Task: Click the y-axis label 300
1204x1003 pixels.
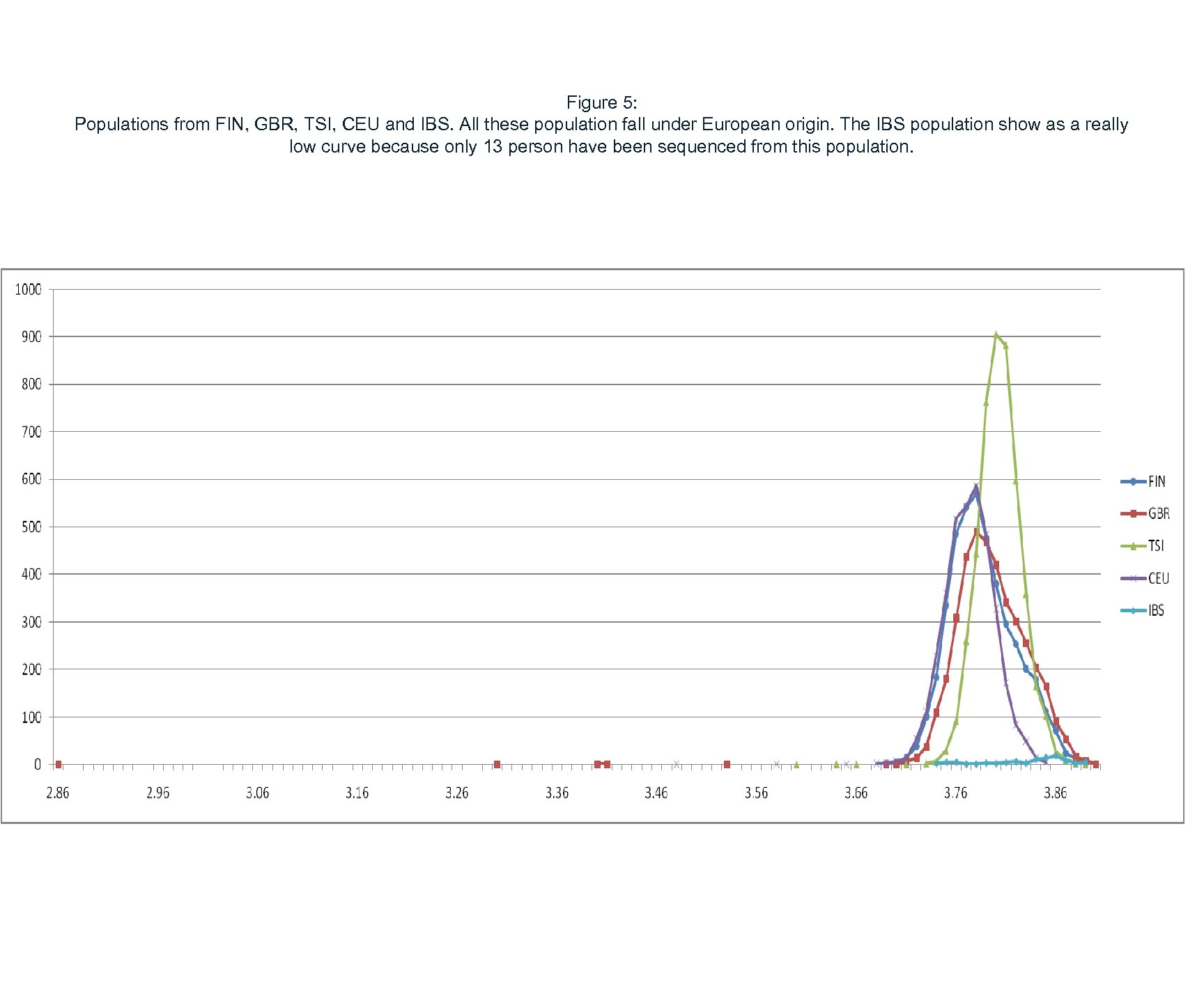Action: [x=31, y=622]
